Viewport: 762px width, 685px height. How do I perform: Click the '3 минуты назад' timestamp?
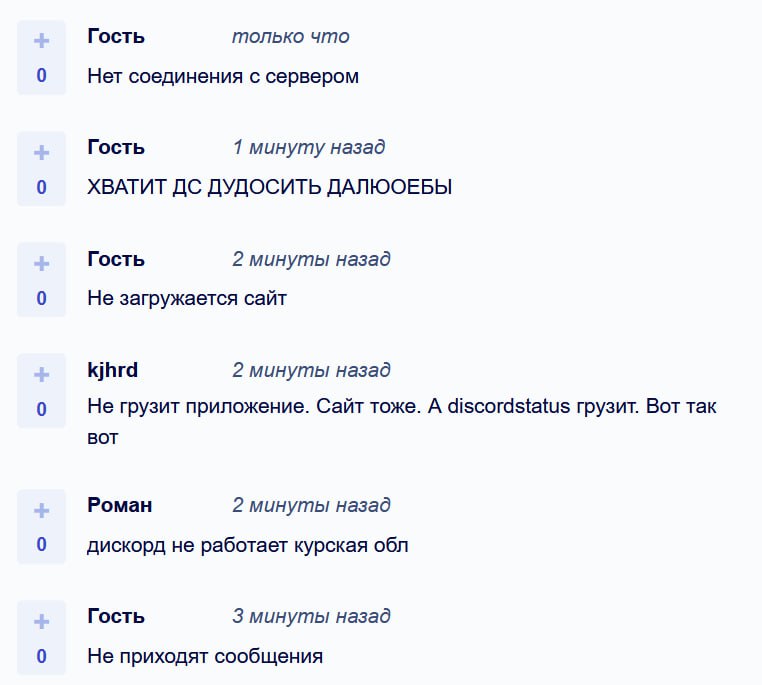click(x=311, y=616)
